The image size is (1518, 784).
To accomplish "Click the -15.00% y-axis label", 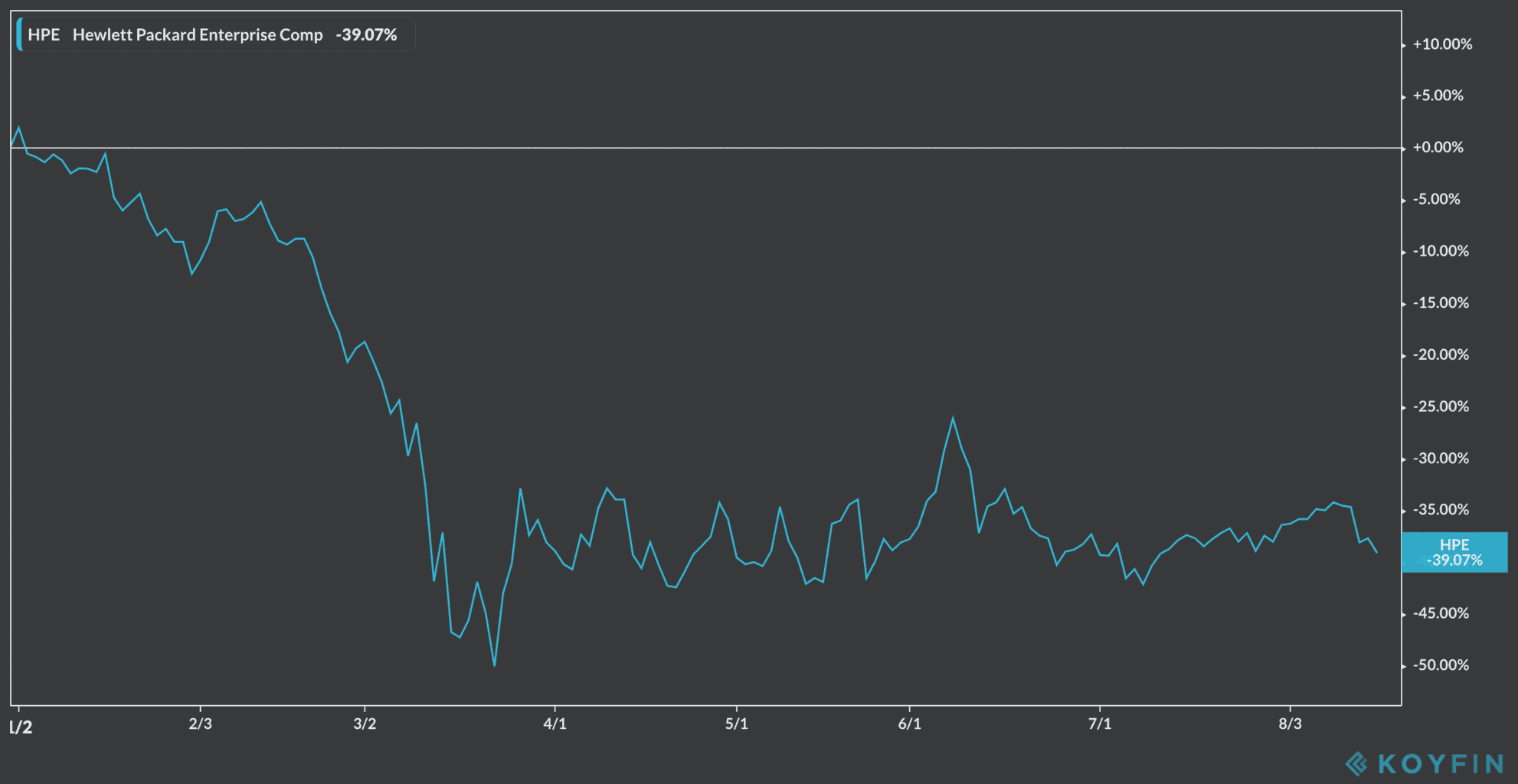I will tap(1441, 303).
